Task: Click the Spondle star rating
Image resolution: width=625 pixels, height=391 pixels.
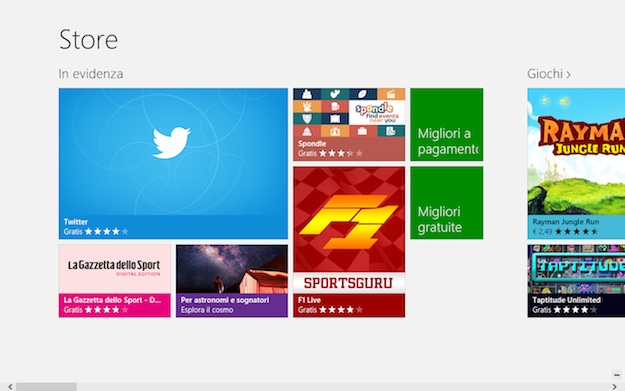Action: (341, 153)
